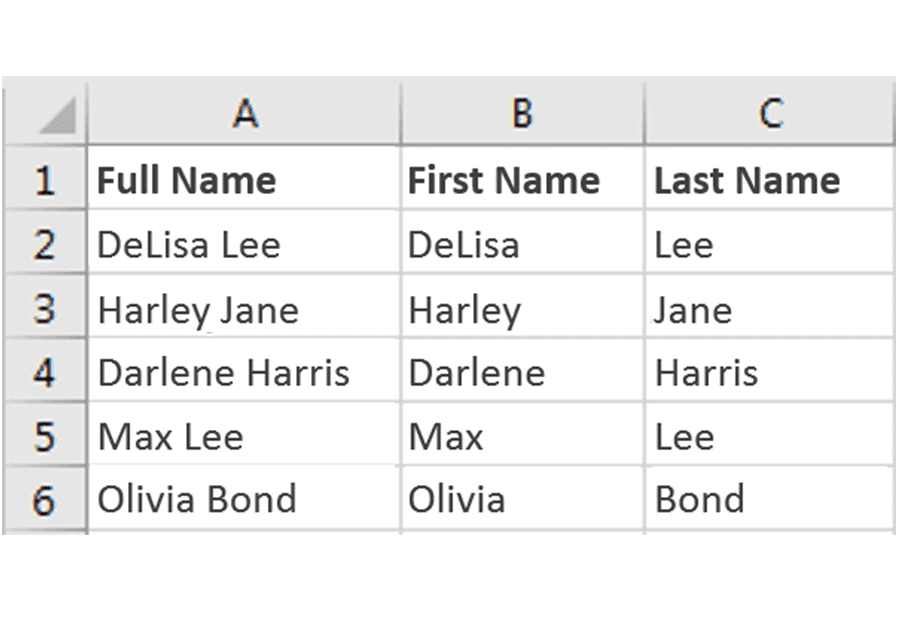900x626 pixels.
Task: Select cell containing DeLisa Lee
Action: pos(245,243)
